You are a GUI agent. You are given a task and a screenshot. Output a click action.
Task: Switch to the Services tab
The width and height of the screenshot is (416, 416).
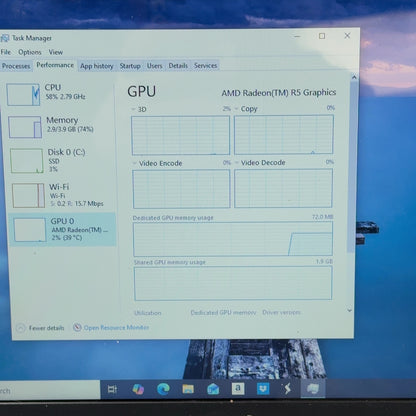pos(206,66)
